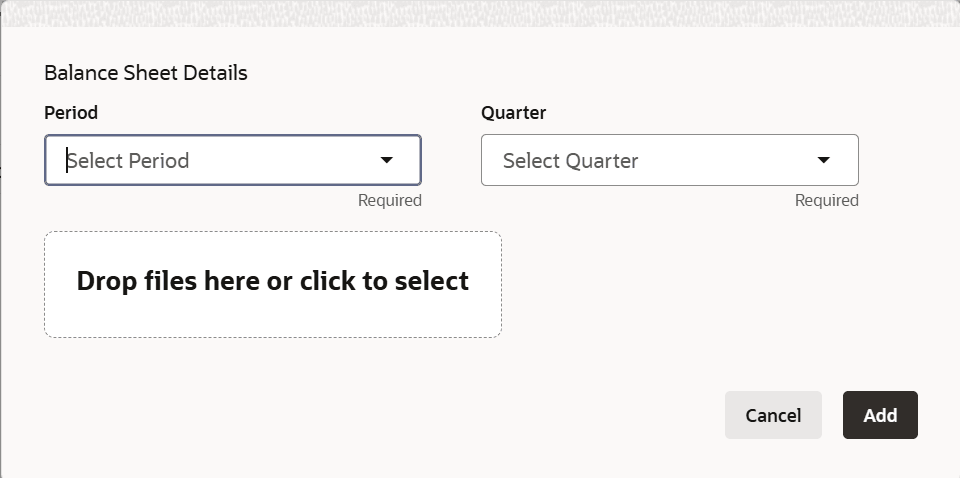Open the Quarter dropdown arrow
The height and width of the screenshot is (478, 960).
pyautogui.click(x=823, y=160)
